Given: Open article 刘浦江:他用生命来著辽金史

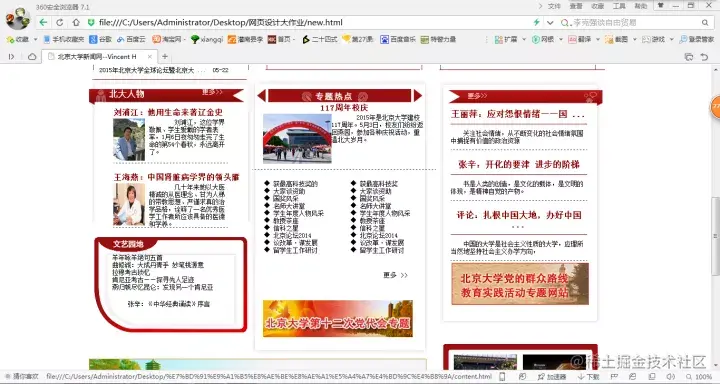Looking at the screenshot, I should pyautogui.click(x=169, y=112).
